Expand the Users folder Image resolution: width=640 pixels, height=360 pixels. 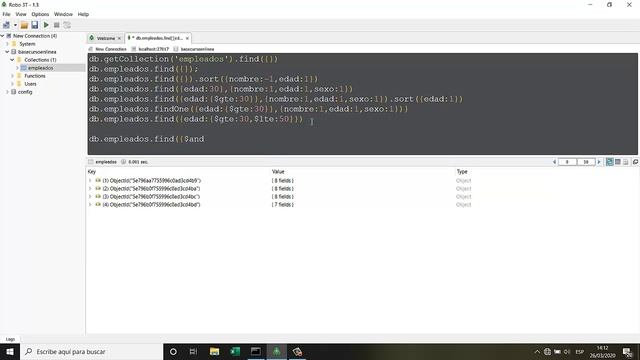[12, 84]
